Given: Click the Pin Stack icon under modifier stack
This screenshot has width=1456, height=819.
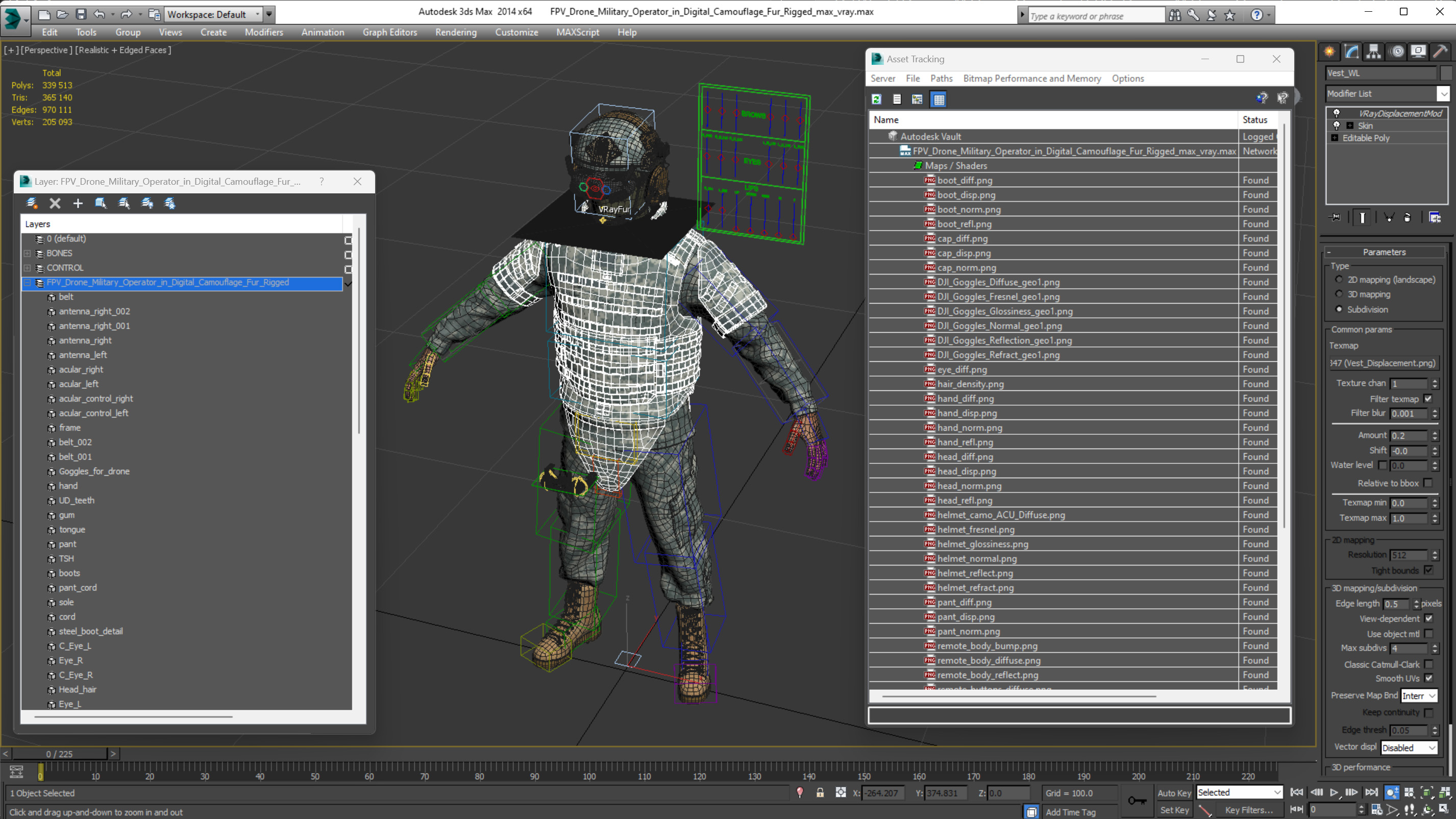Looking at the screenshot, I should pyautogui.click(x=1335, y=217).
